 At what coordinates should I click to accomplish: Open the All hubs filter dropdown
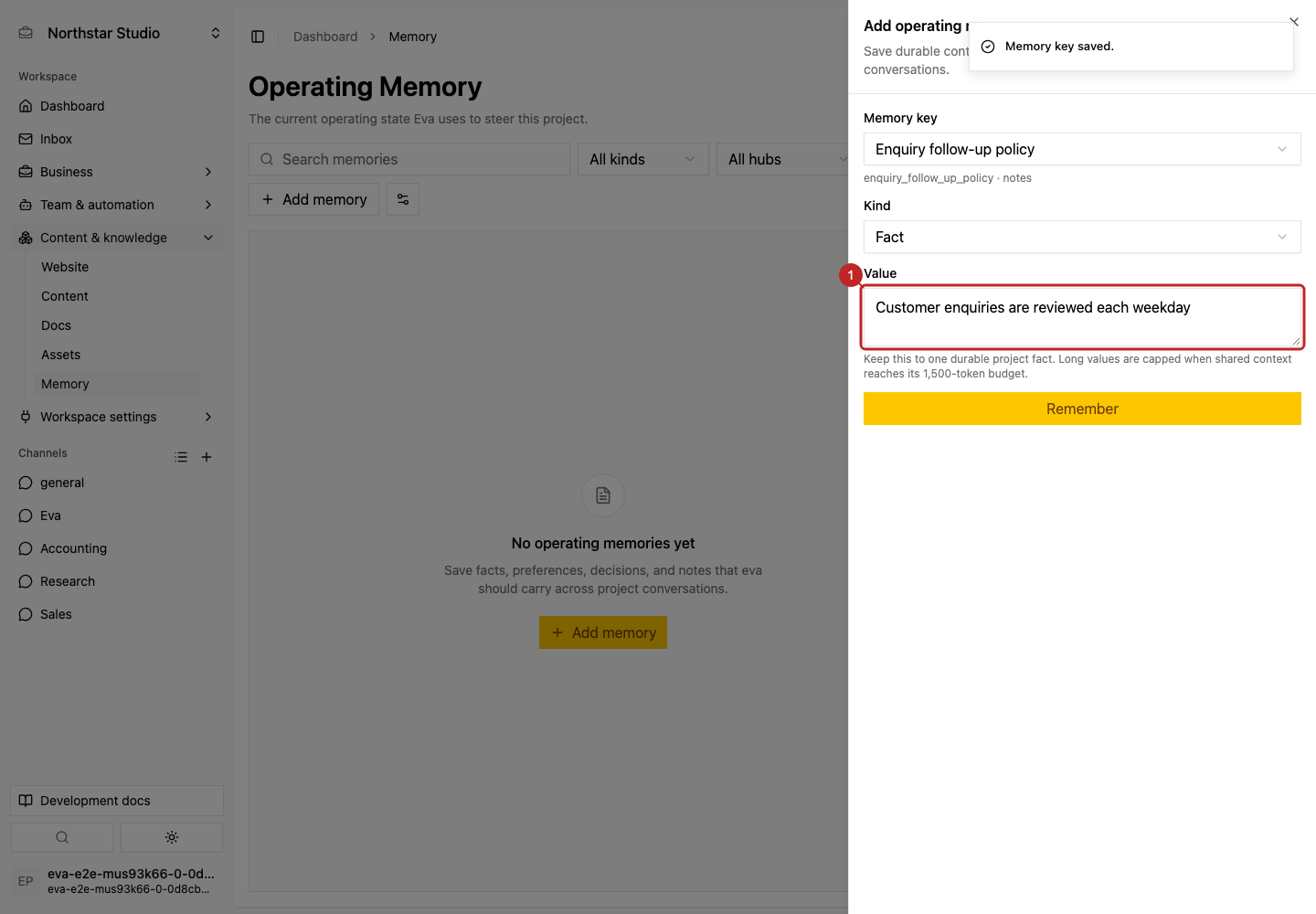[782, 159]
